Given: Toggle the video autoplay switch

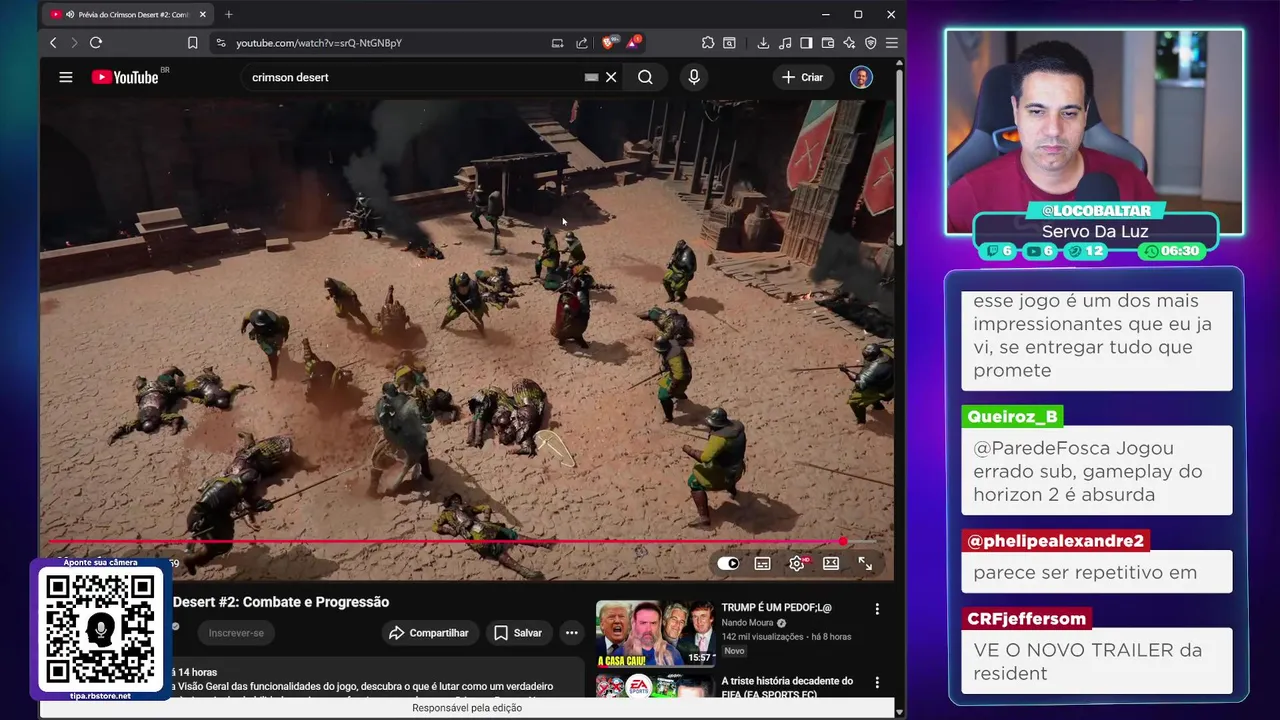Looking at the screenshot, I should [728, 563].
